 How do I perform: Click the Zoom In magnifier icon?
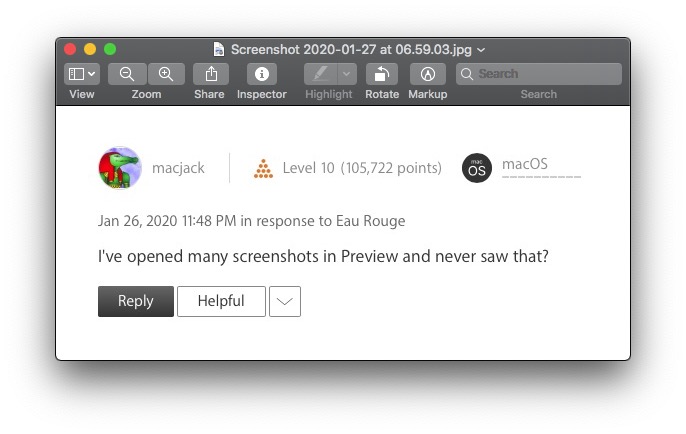pyautogui.click(x=166, y=74)
